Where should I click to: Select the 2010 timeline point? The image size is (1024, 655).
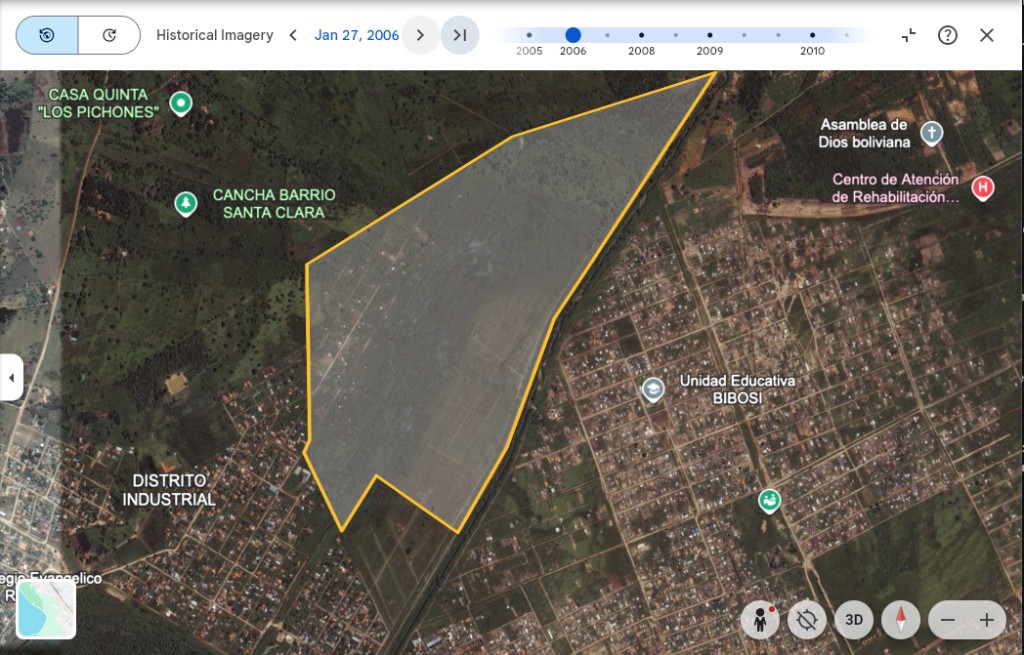point(812,35)
